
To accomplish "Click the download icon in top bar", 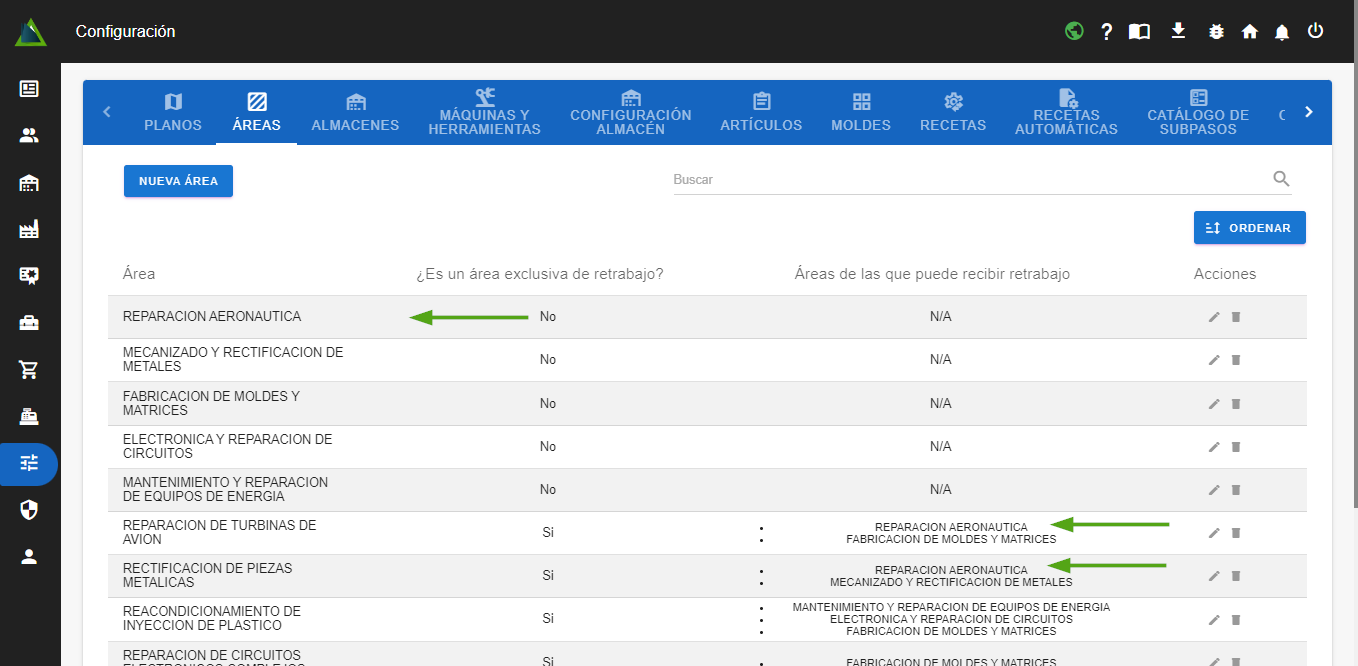I will pos(1178,31).
